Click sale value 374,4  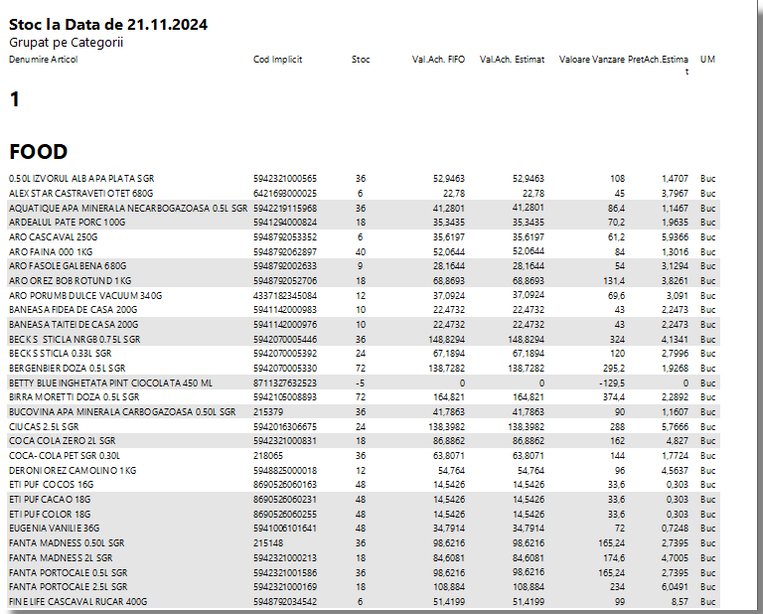[614, 397]
